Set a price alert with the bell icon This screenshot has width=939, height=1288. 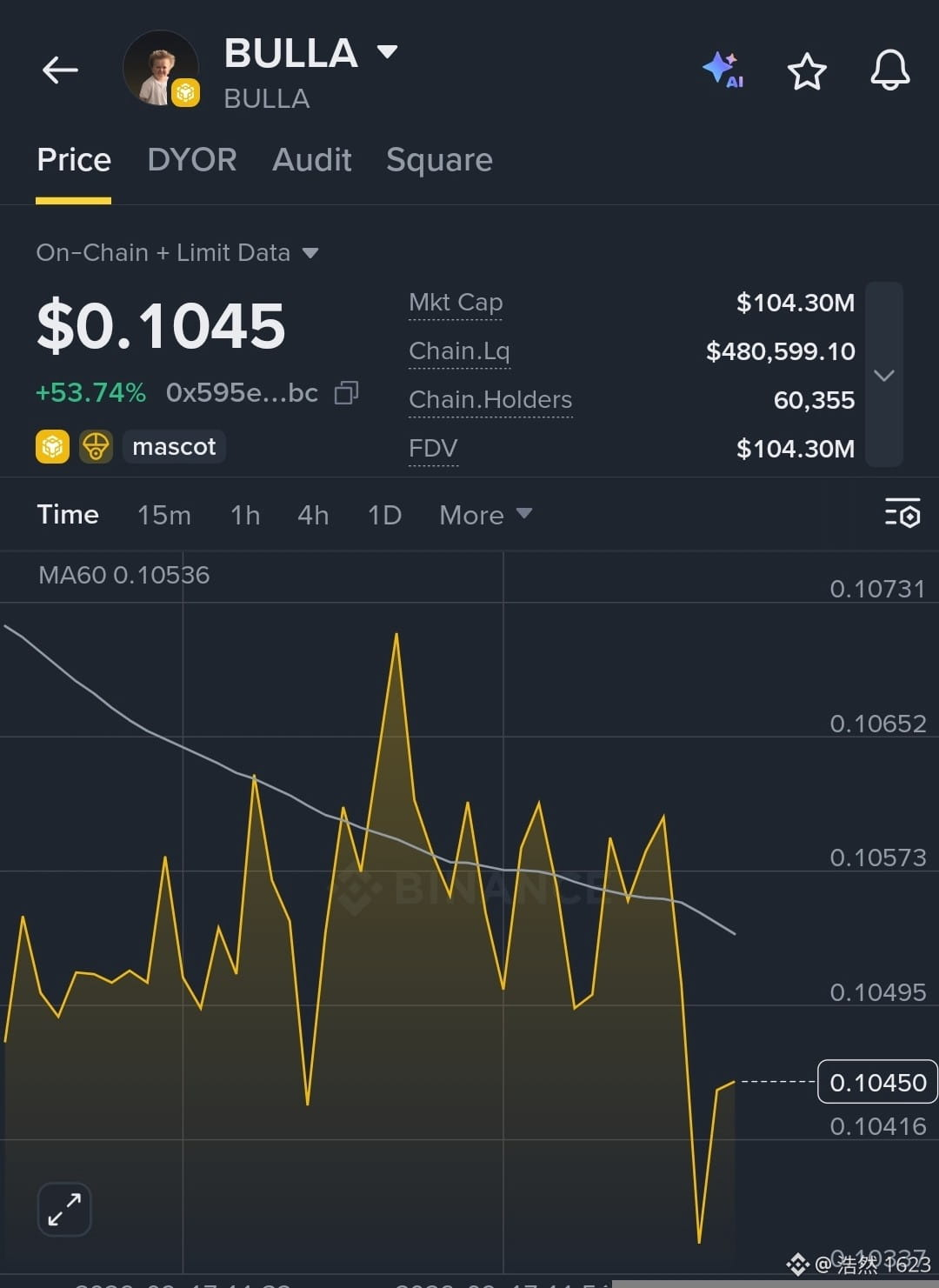[x=890, y=70]
